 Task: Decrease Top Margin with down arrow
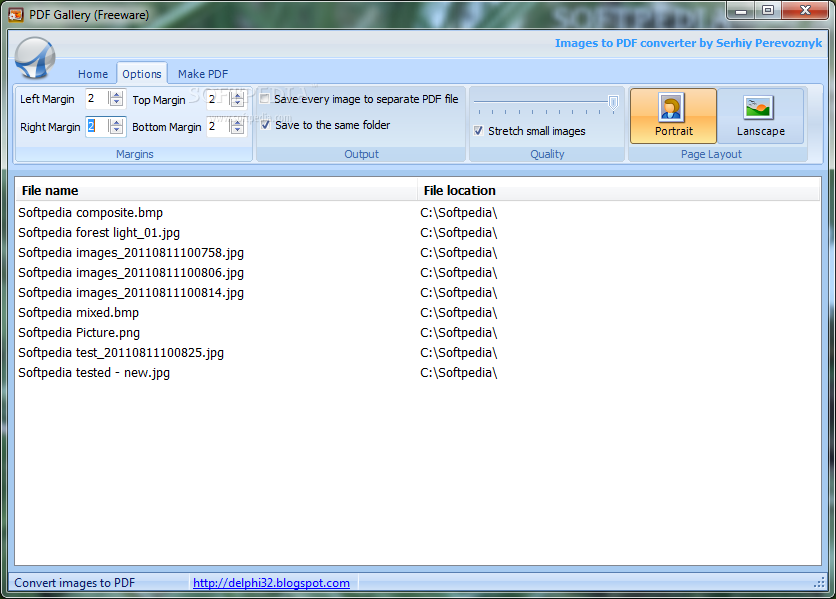237,103
